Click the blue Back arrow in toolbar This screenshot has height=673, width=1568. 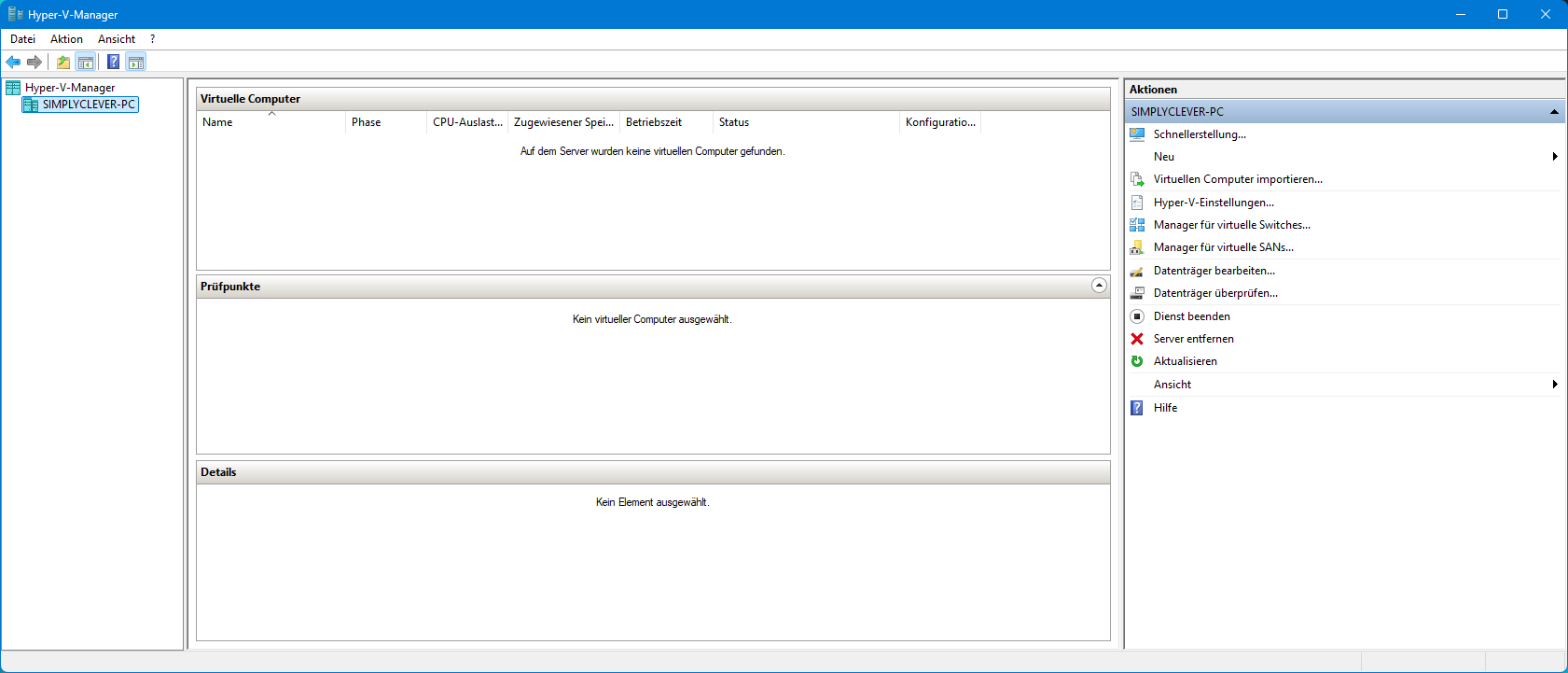pos(13,63)
